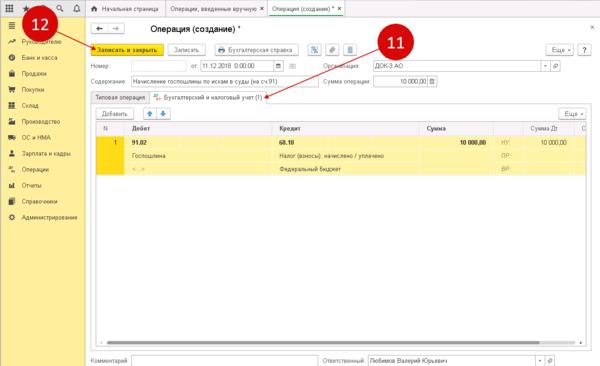This screenshot has width=600, height=366.
Task: Open notifications bell icon
Action: (x=77, y=8)
